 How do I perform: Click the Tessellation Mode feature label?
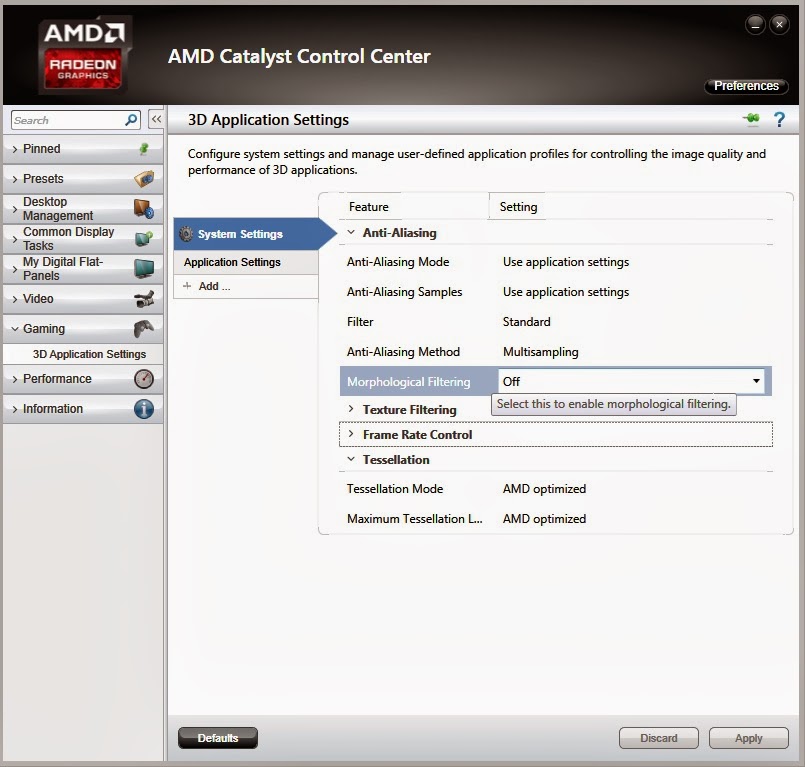[x=395, y=489]
